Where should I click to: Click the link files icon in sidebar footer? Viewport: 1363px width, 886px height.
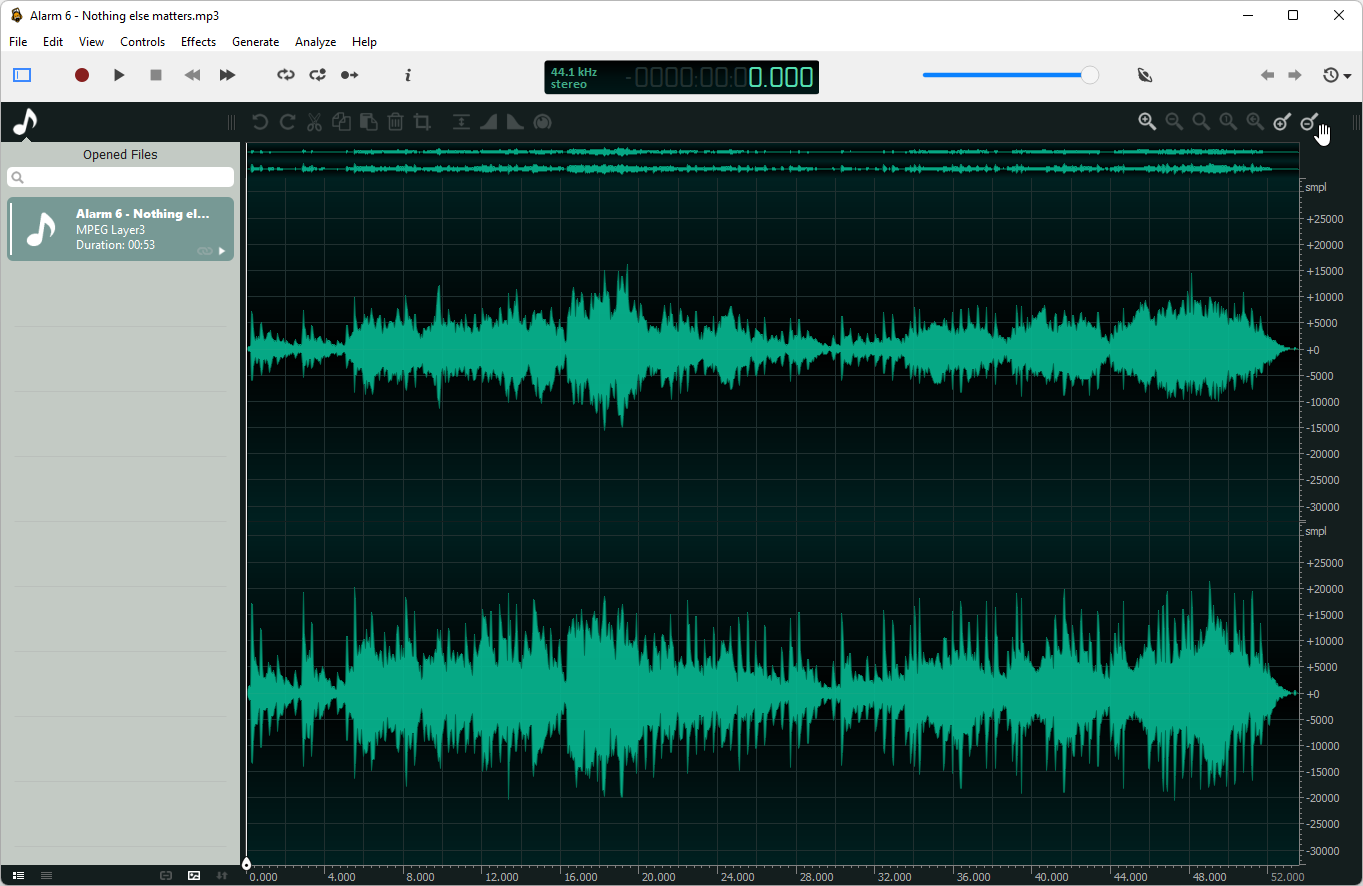click(166, 875)
